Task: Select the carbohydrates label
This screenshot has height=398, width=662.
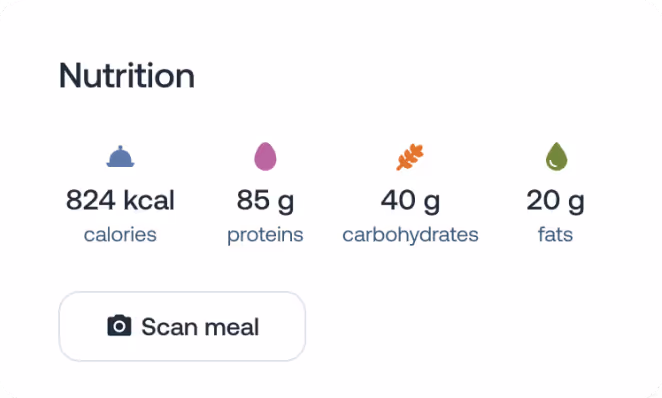Action: click(x=410, y=236)
